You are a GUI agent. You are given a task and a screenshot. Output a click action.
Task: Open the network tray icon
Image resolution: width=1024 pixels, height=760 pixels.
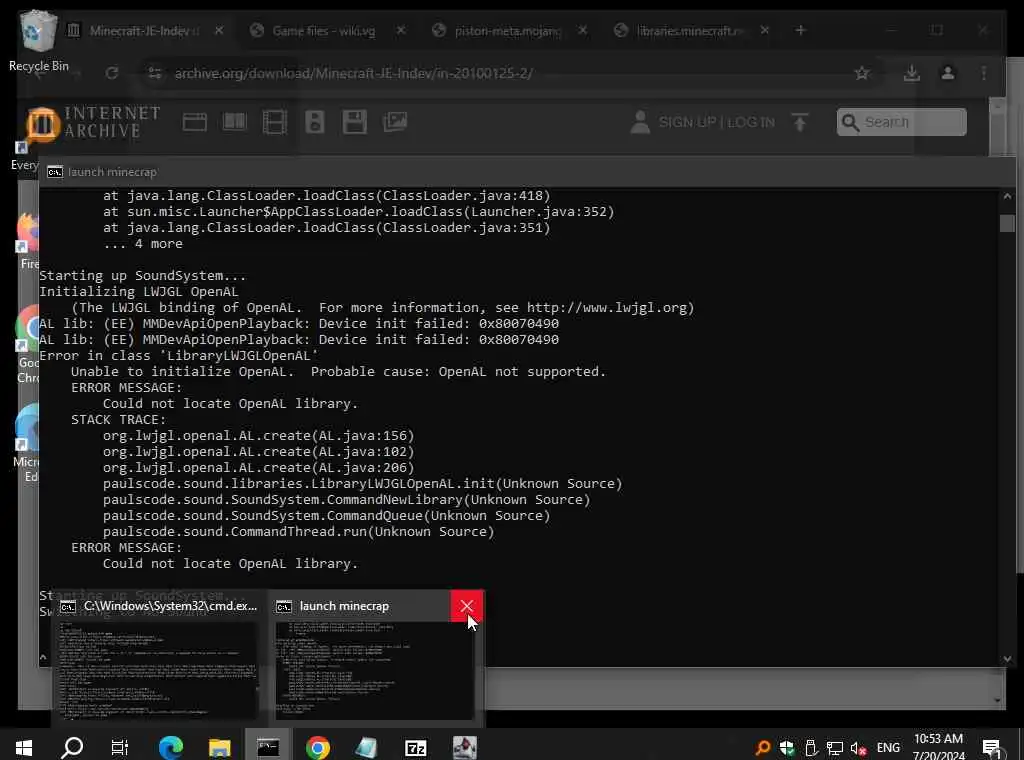[x=835, y=748]
